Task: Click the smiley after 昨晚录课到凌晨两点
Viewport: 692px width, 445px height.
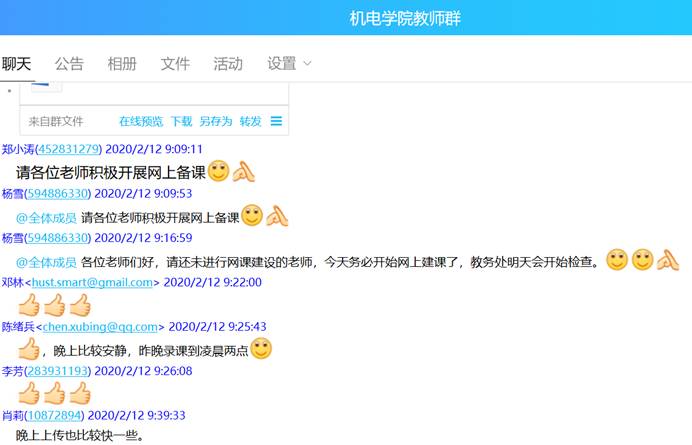Action: [261, 349]
